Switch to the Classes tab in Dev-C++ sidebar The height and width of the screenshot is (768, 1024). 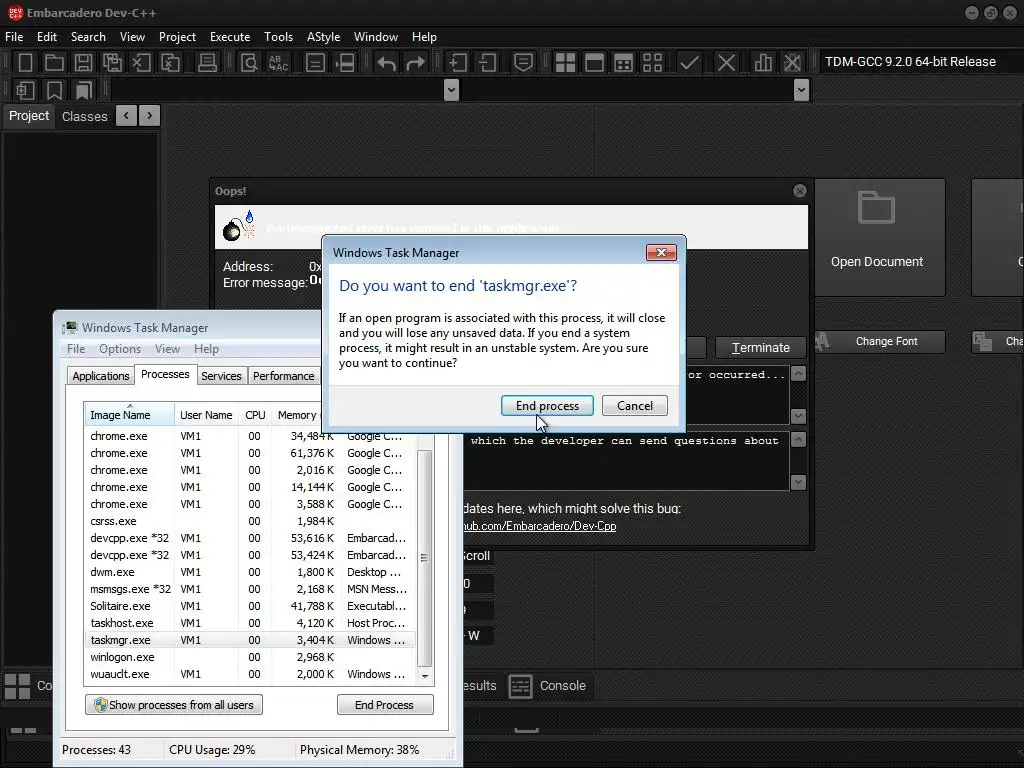84,116
